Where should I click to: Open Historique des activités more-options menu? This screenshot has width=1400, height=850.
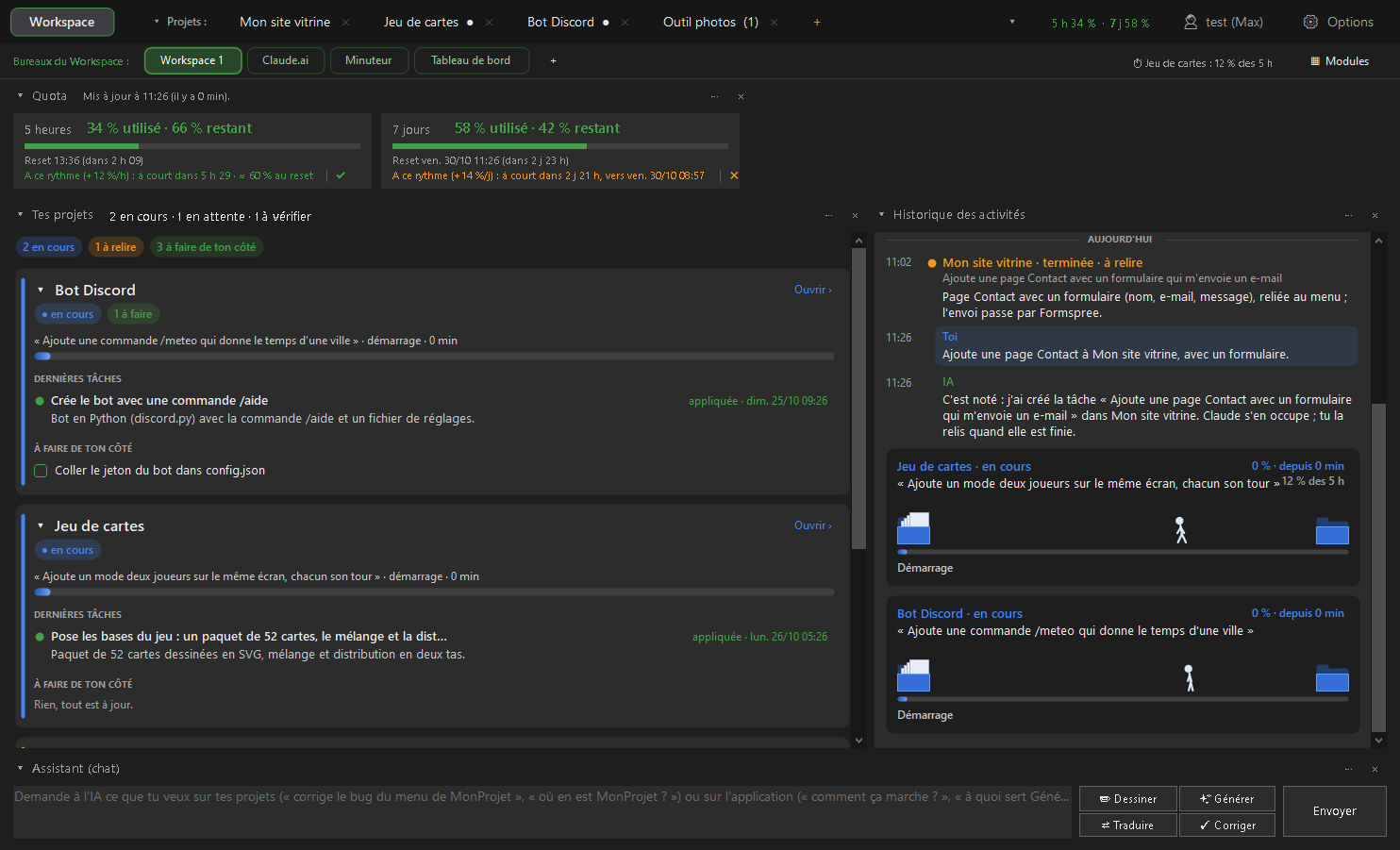[x=1348, y=215]
